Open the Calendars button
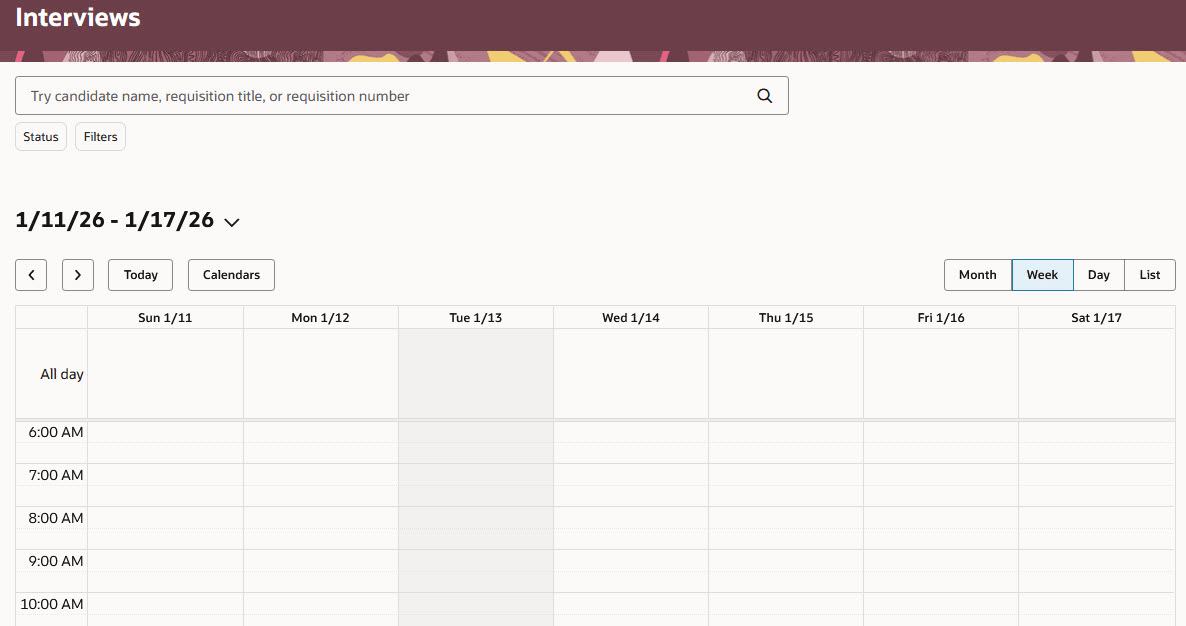1186x626 pixels. 231,275
